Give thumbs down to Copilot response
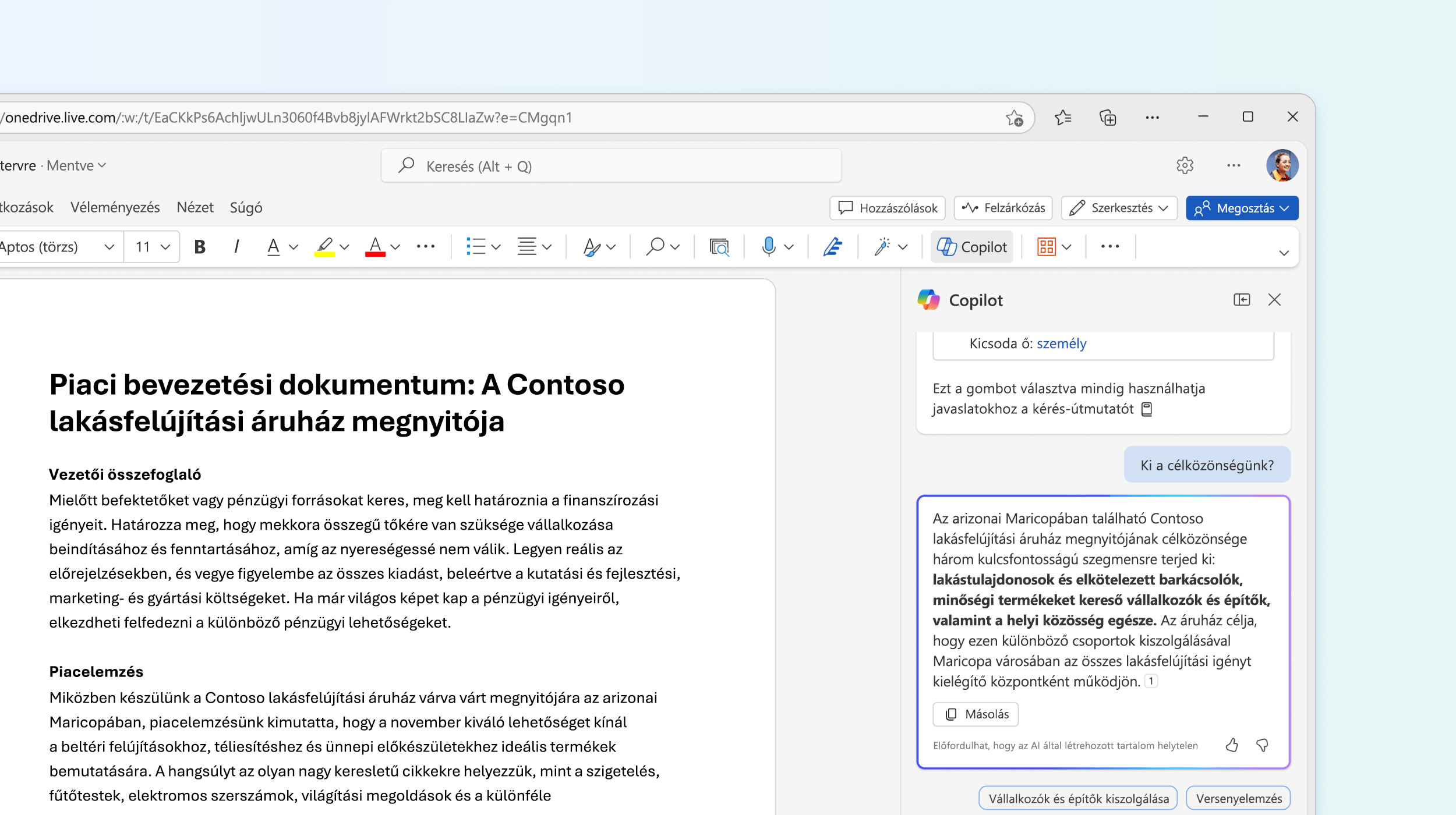1456x815 pixels. [1262, 745]
